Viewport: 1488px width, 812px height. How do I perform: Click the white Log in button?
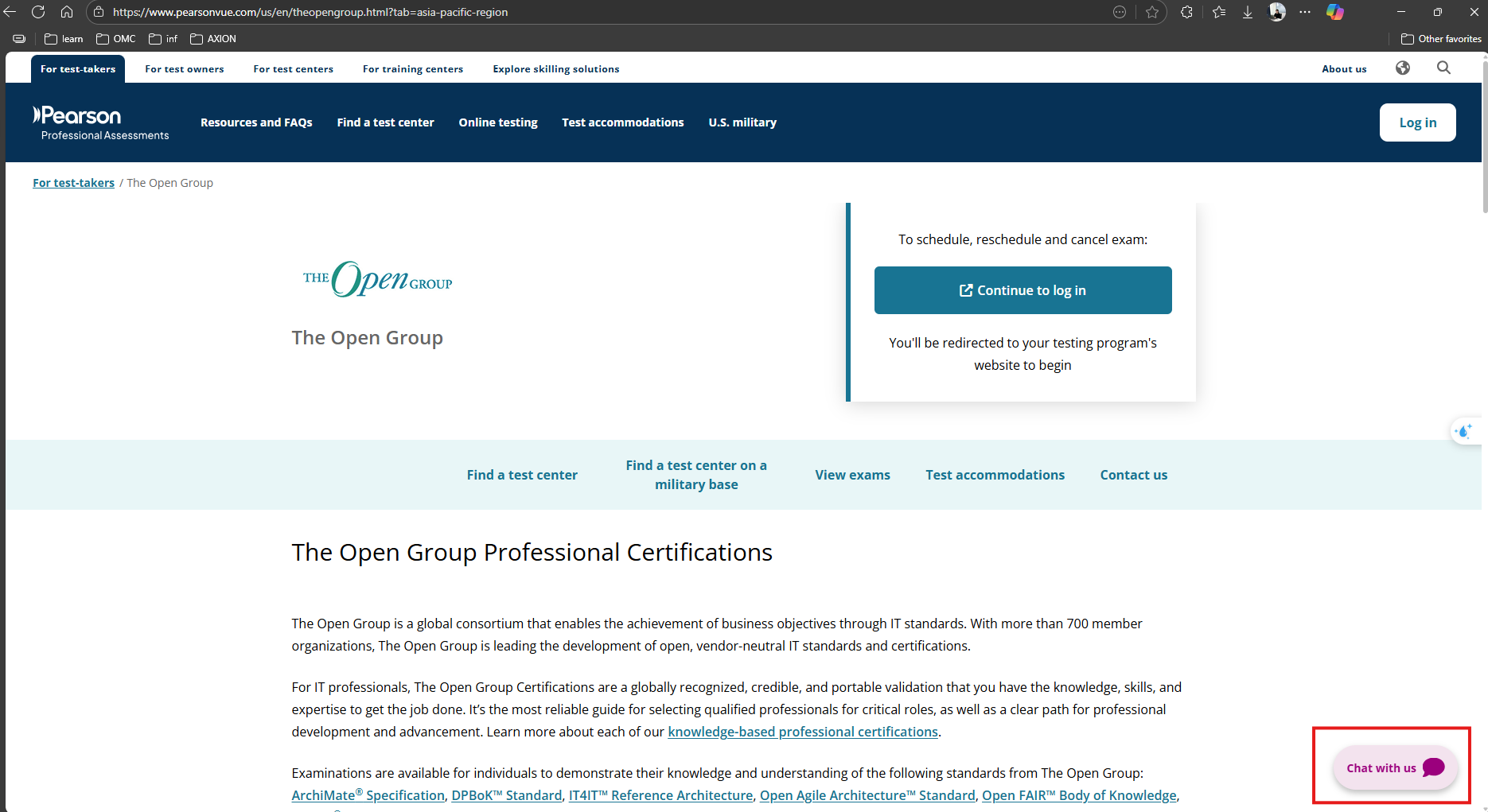1418,122
